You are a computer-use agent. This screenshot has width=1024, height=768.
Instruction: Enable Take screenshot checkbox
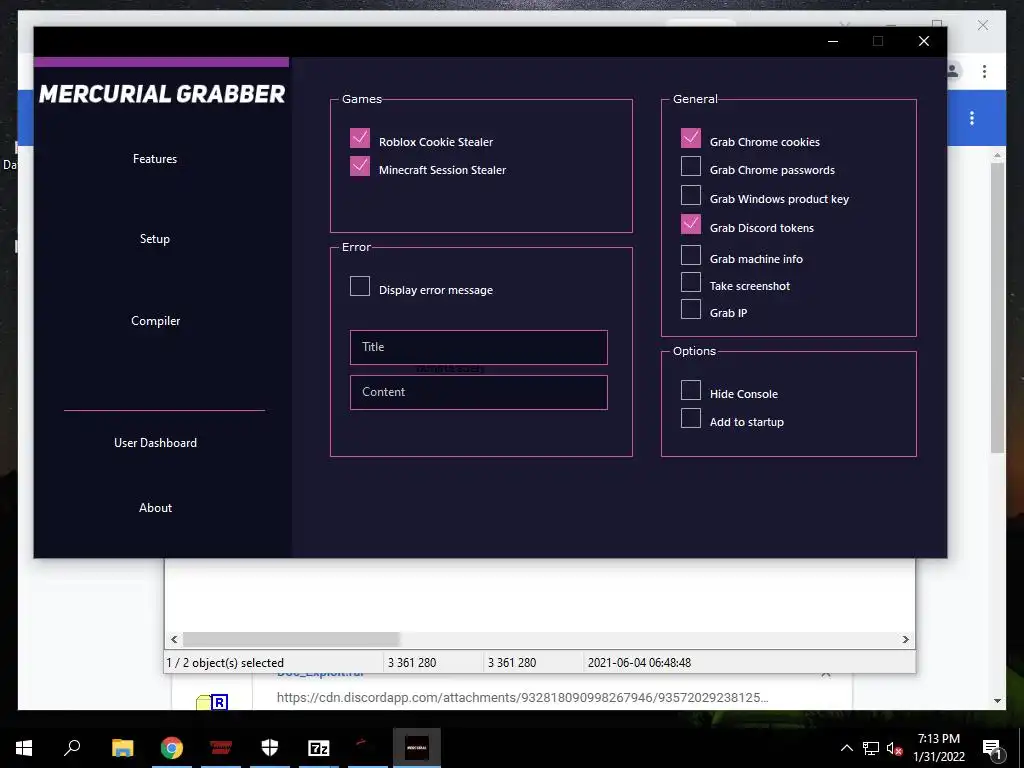[691, 282]
